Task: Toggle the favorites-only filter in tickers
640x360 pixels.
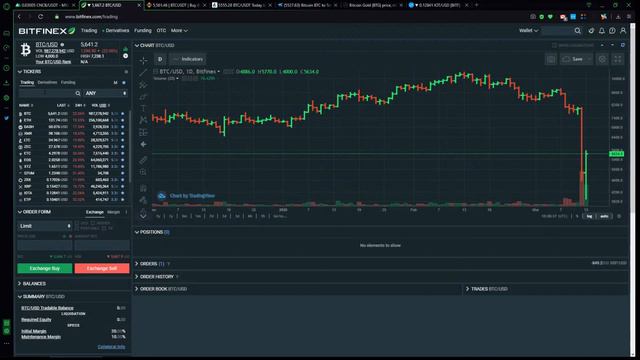Action: pos(124,83)
